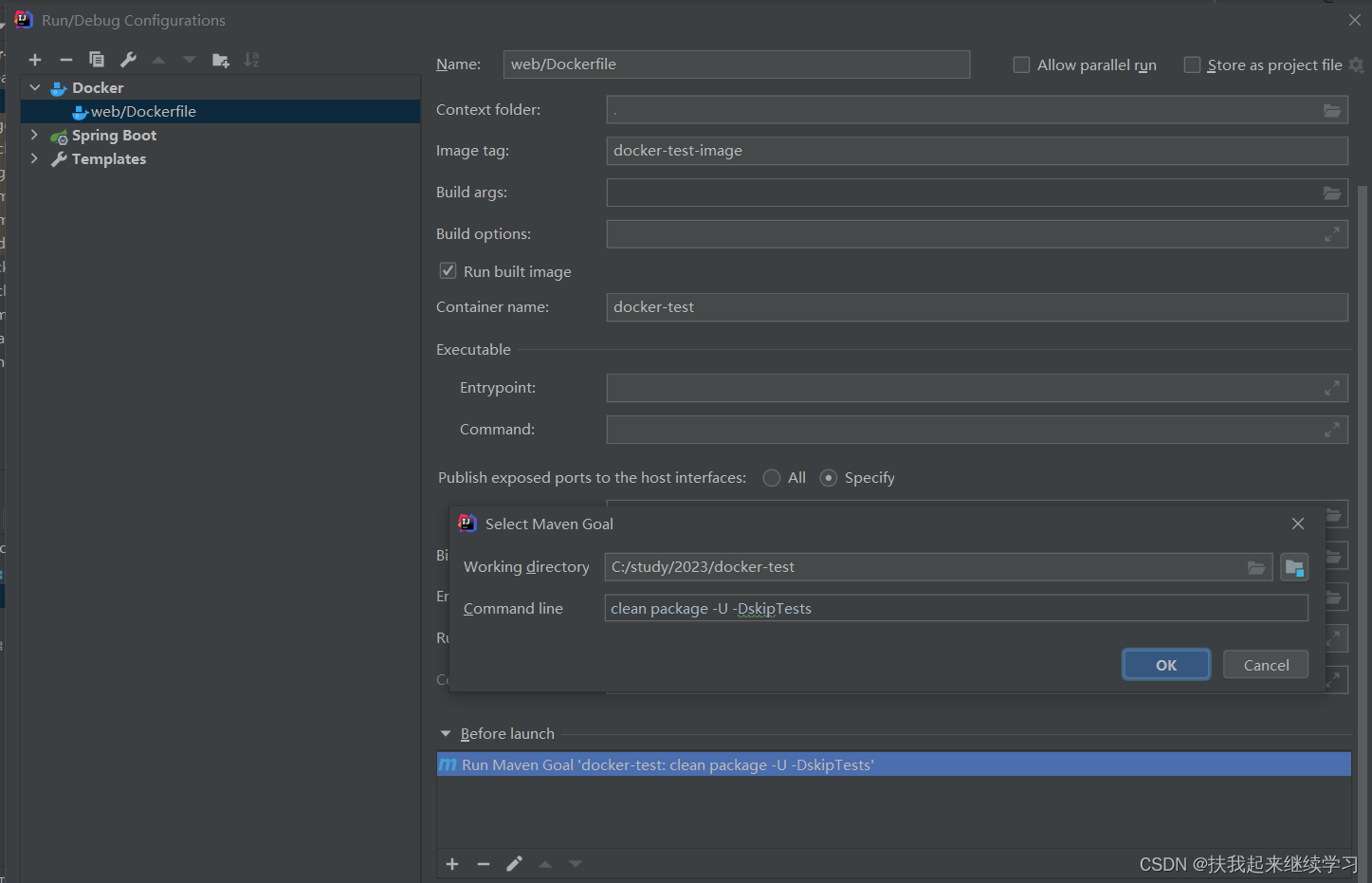Move configuration up arrow in left toolbar
The image size is (1372, 883).
pos(158,60)
